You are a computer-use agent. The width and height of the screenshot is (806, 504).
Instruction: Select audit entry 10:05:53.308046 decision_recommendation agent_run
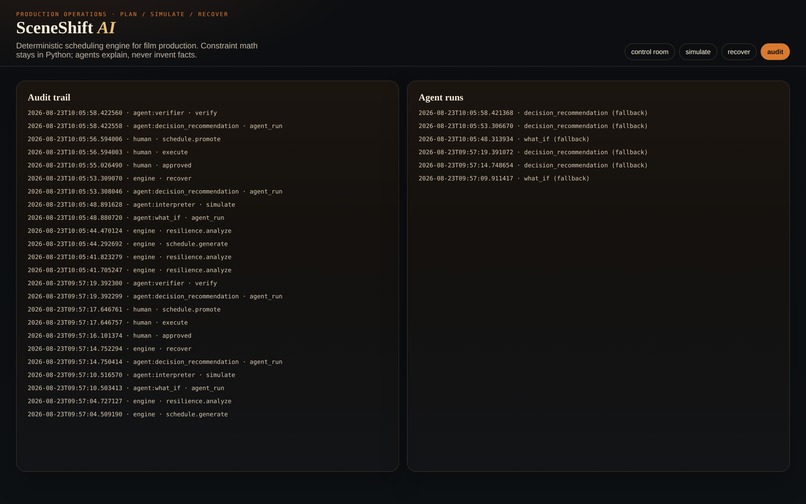click(155, 191)
